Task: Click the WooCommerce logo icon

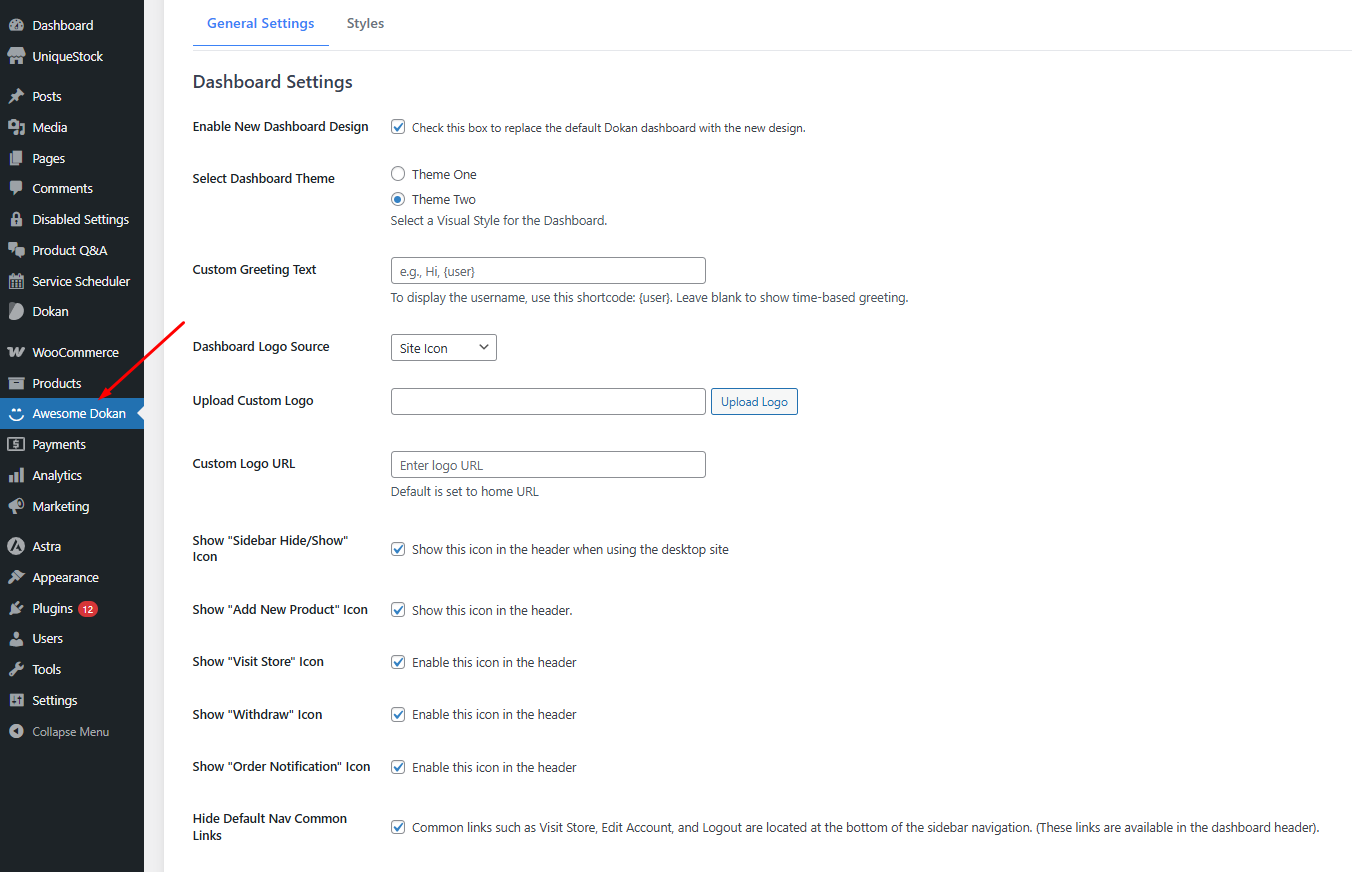Action: pyautogui.click(x=16, y=353)
